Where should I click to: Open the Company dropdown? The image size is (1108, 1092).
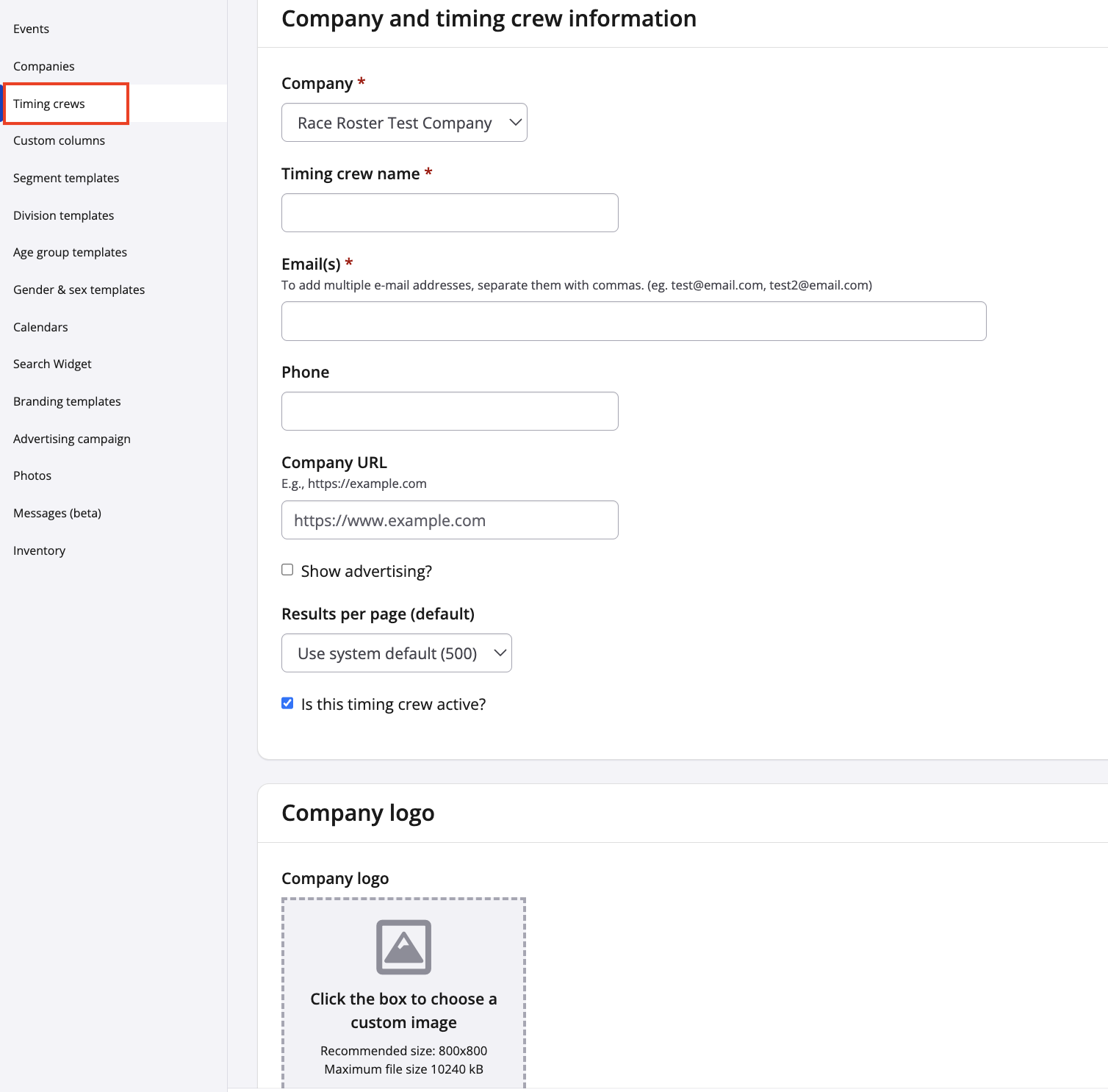click(404, 123)
